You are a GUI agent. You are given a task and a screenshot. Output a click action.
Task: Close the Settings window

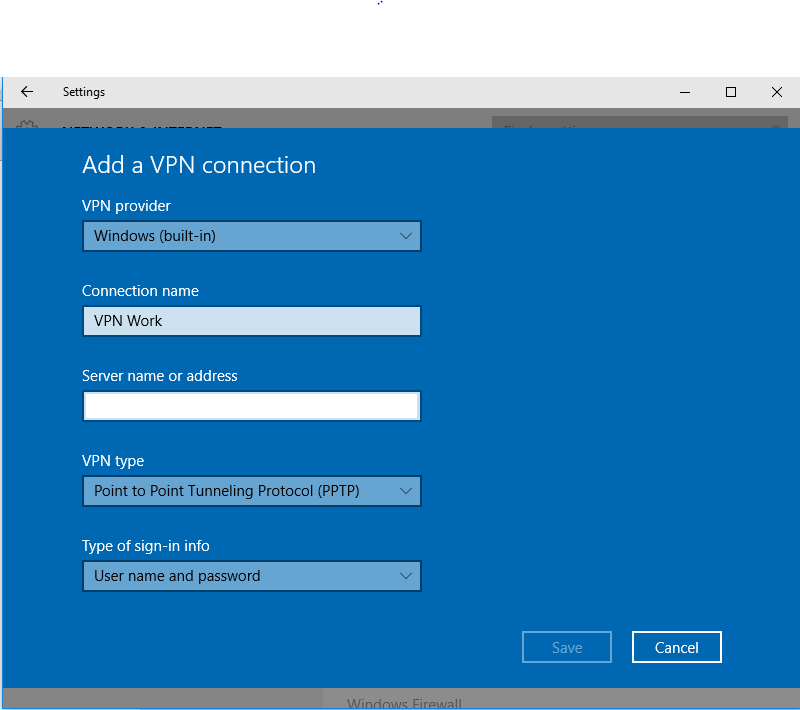777,92
